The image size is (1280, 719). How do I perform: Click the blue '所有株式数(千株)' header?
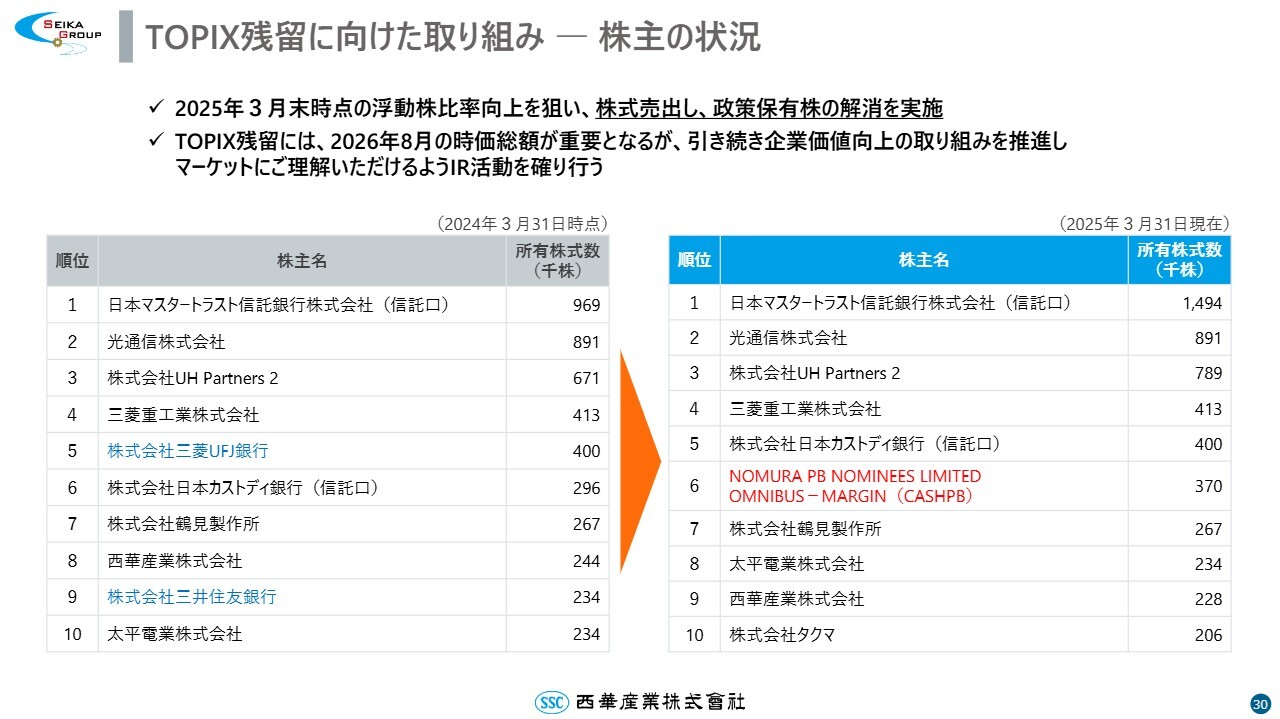pos(1180,260)
